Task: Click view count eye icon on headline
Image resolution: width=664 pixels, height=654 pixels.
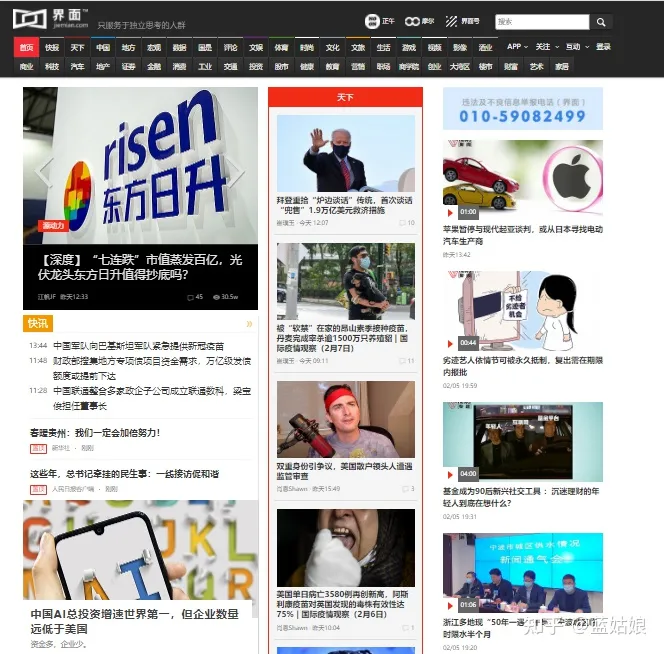Action: (216, 297)
